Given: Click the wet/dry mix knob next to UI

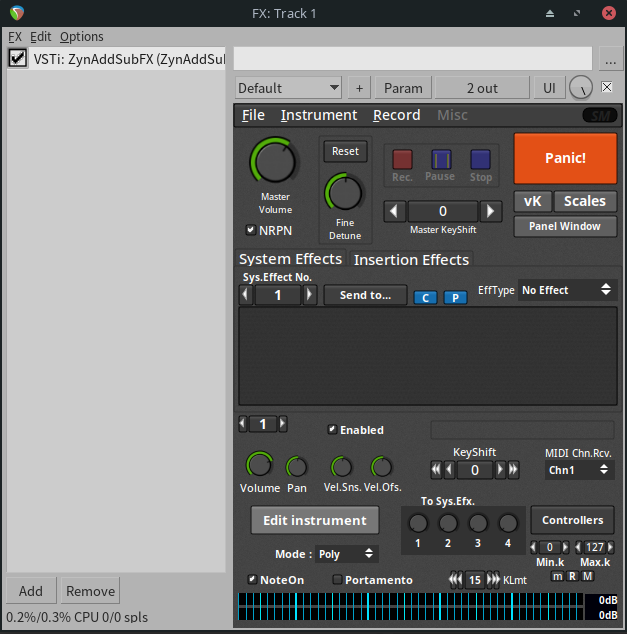Looking at the screenshot, I should tap(581, 88).
